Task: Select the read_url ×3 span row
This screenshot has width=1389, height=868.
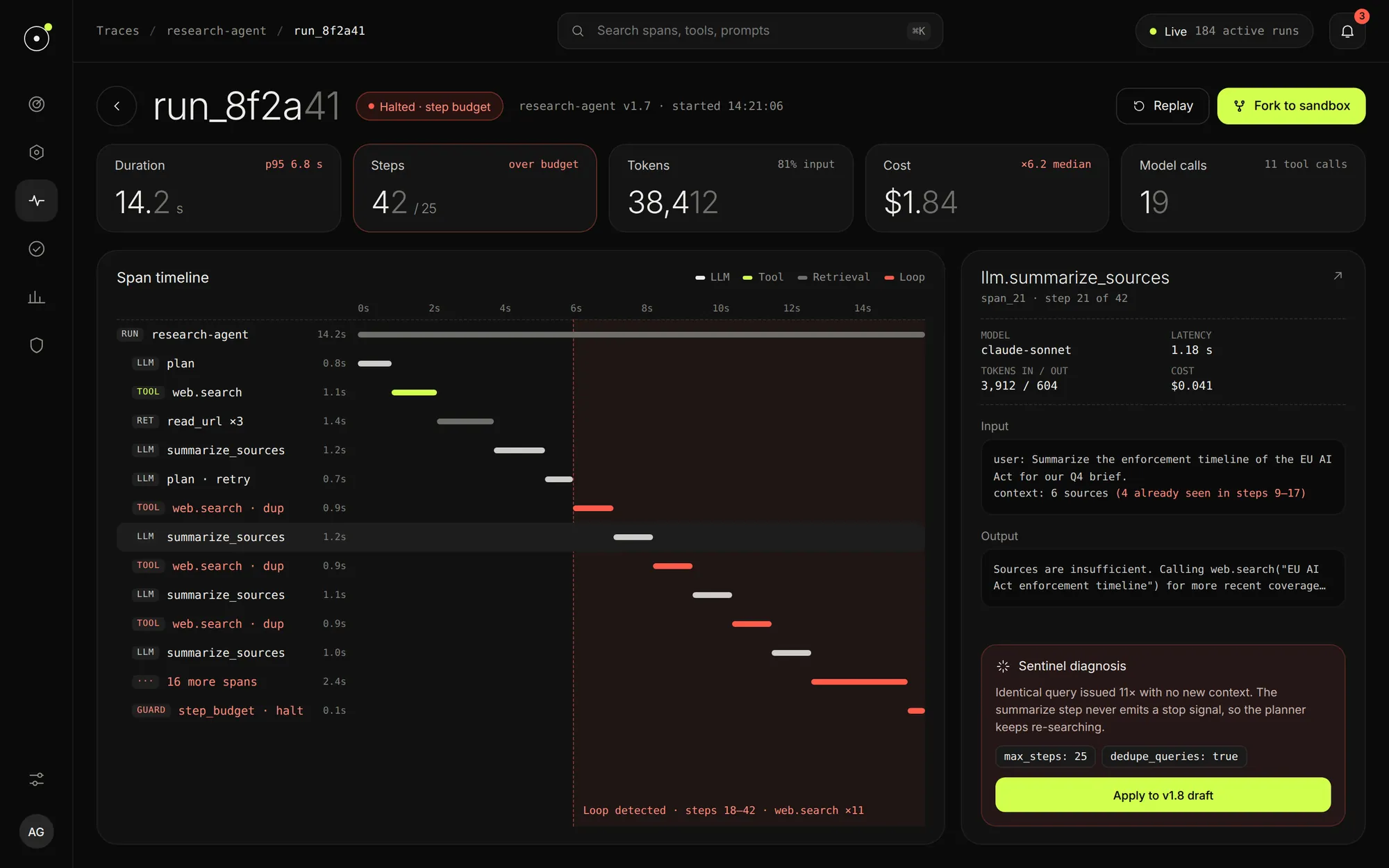Action: 521,422
